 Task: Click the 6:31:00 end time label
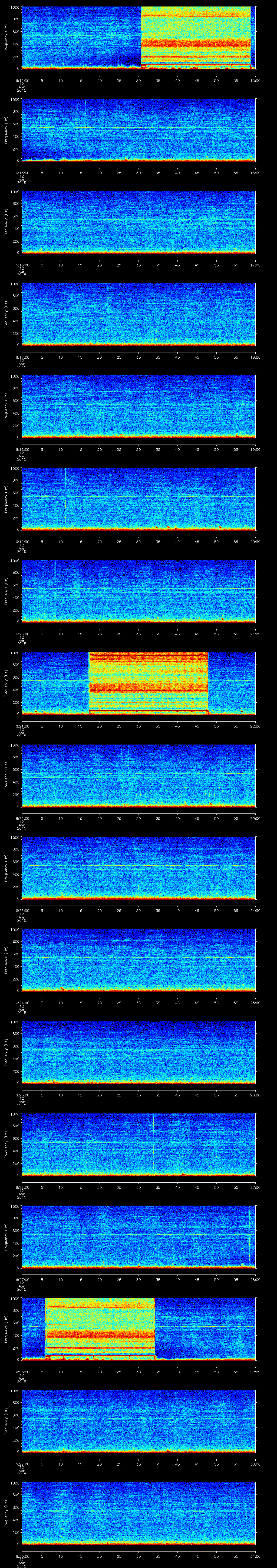tap(255, 1556)
